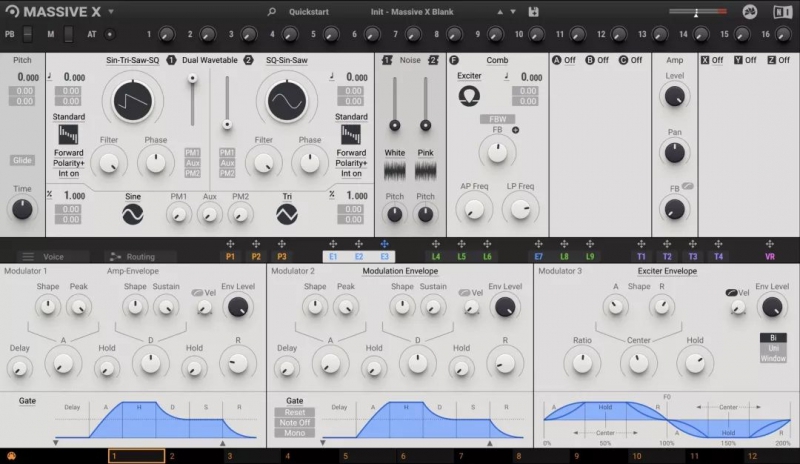Toggle the FBW button in Comb filter
This screenshot has height=464, width=800.
click(x=497, y=119)
